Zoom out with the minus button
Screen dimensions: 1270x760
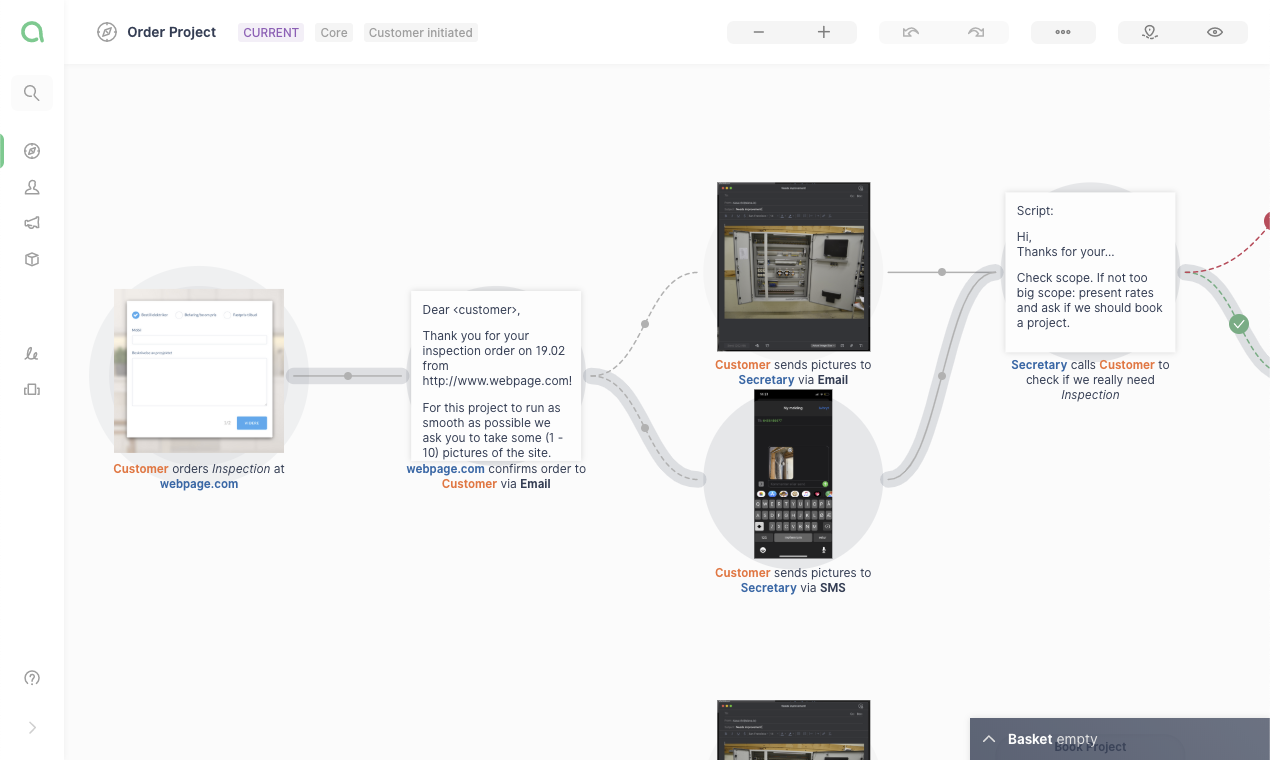click(759, 32)
